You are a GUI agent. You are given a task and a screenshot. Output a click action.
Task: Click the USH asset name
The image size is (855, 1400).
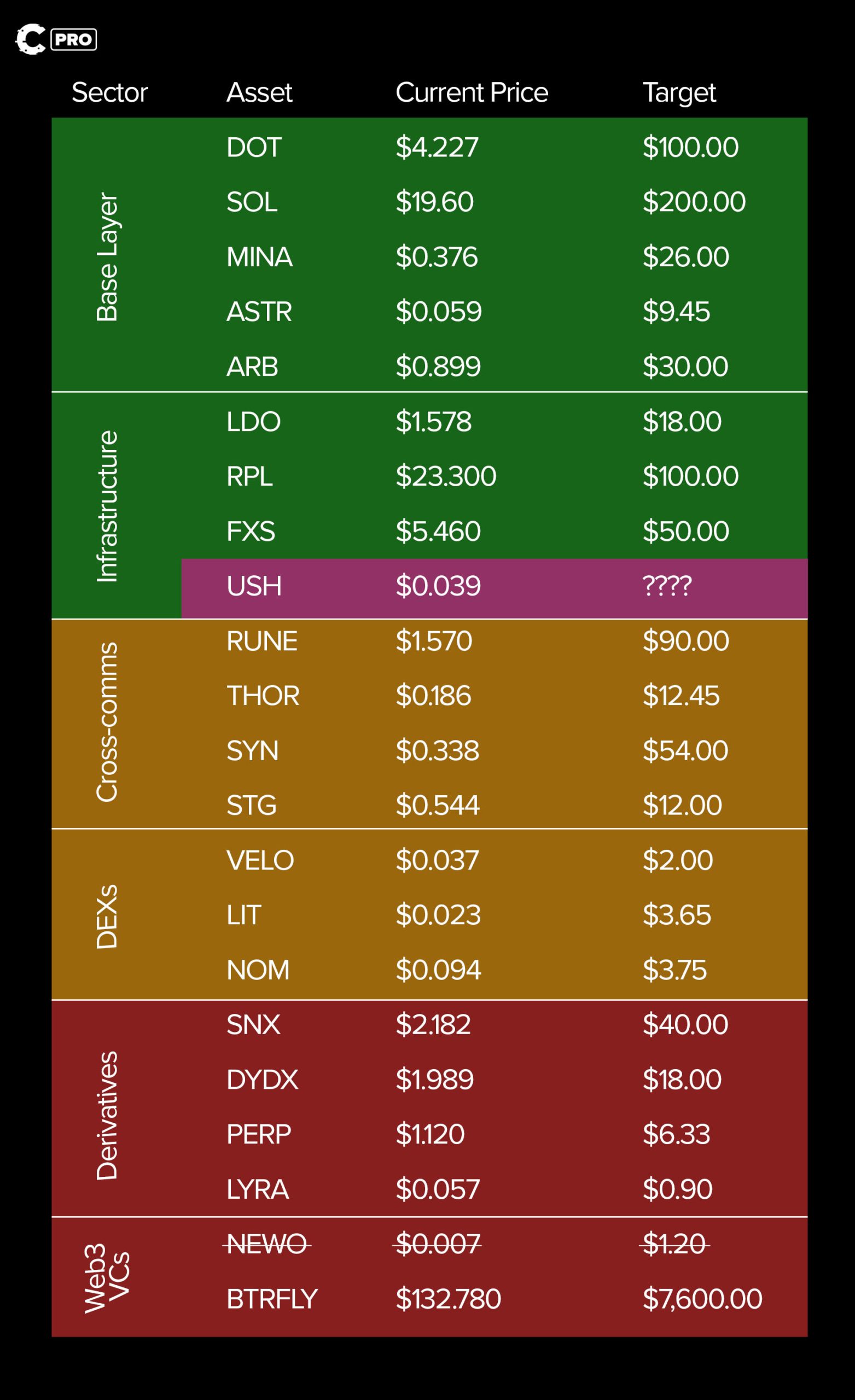click(253, 586)
